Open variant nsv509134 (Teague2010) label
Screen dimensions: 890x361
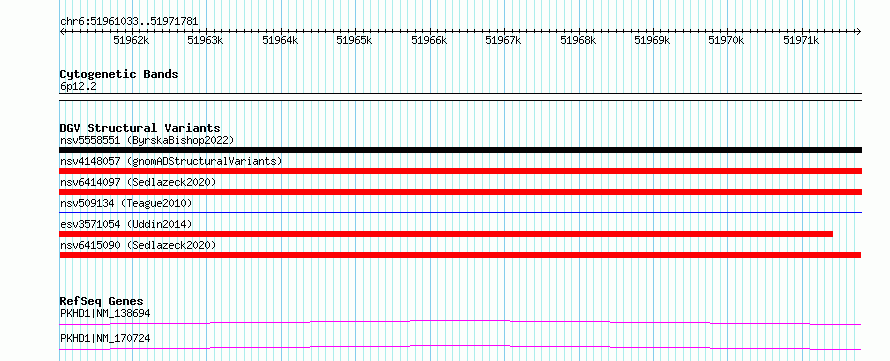pyautogui.click(x=126, y=203)
